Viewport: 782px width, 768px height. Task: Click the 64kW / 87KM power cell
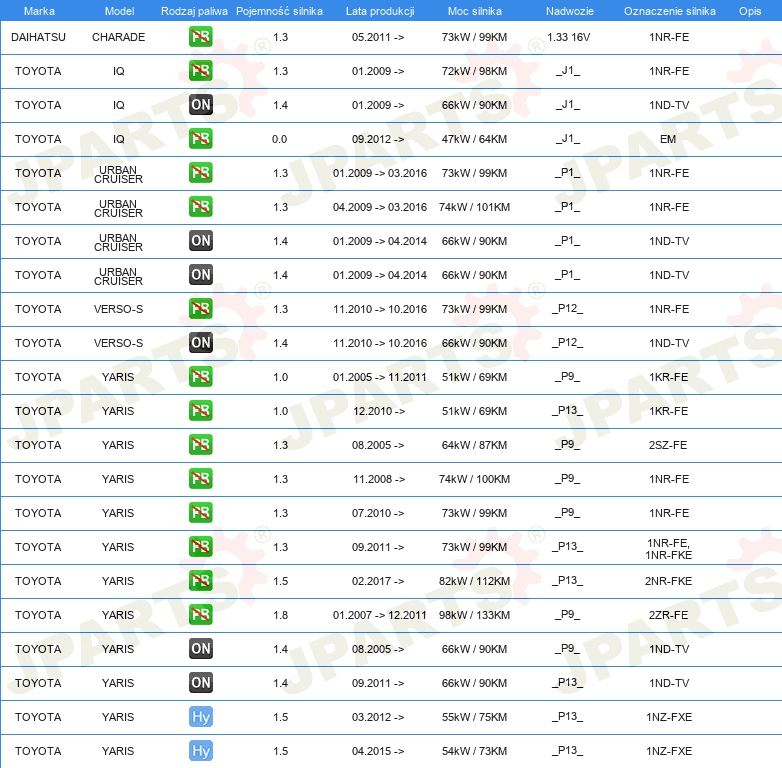click(474, 445)
